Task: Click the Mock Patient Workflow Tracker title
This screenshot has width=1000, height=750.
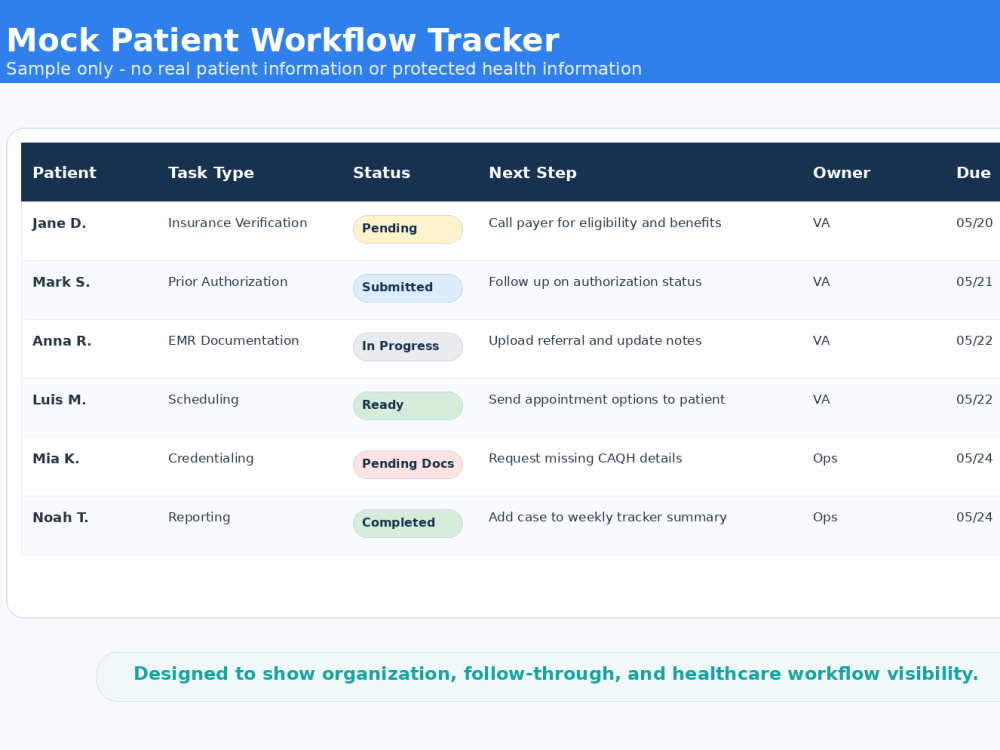Action: (x=283, y=40)
